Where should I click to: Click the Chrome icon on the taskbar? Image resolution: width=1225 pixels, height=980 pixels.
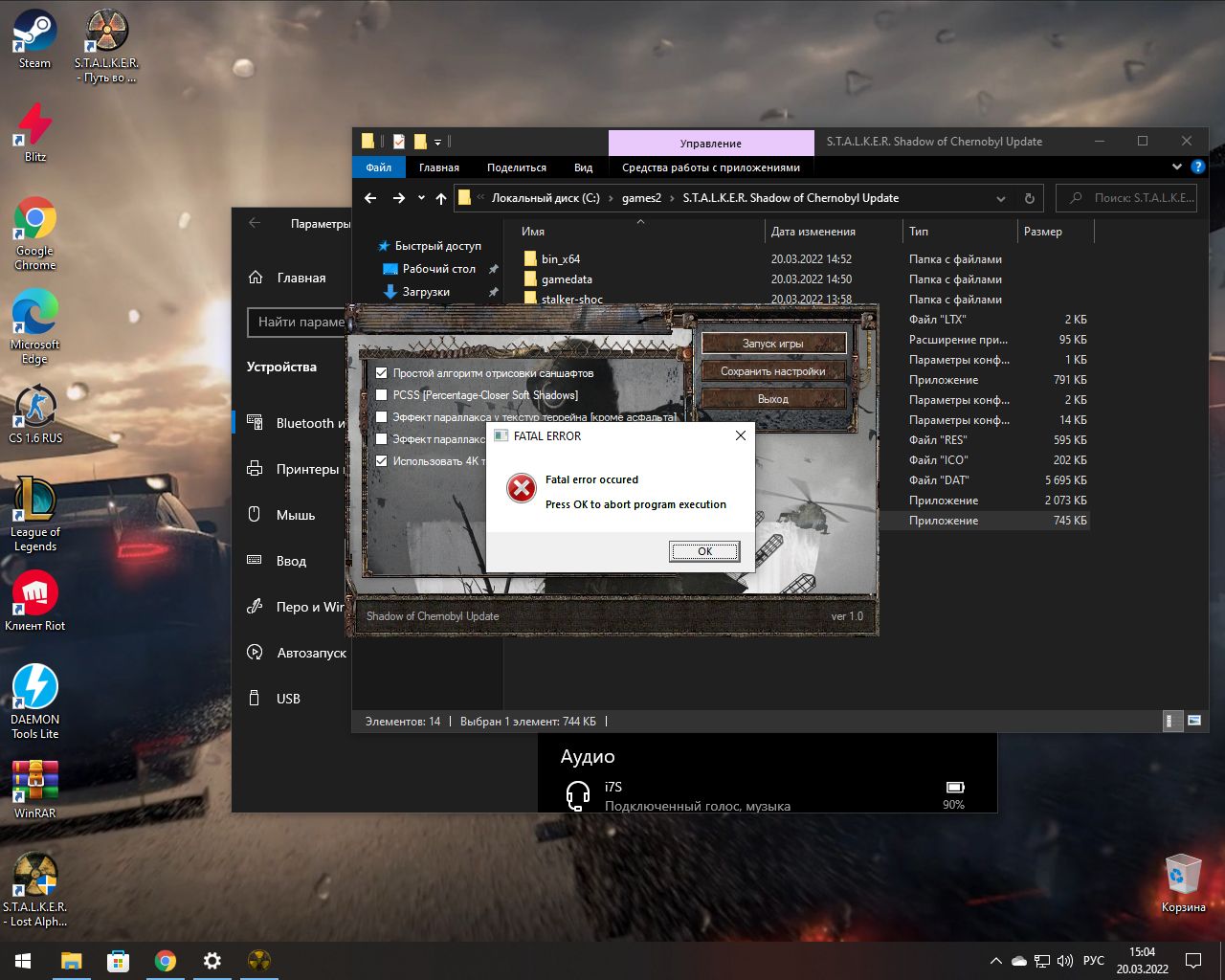tap(165, 960)
